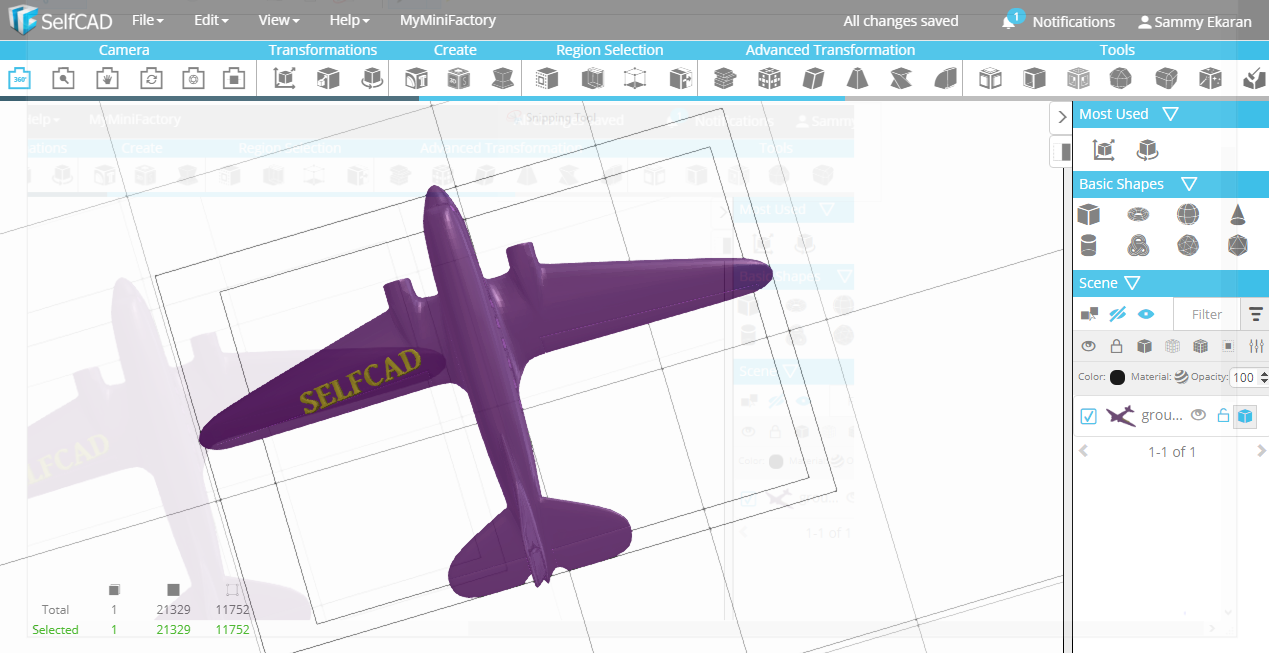
Task: Select the camera pan hand tool
Action: point(107,78)
